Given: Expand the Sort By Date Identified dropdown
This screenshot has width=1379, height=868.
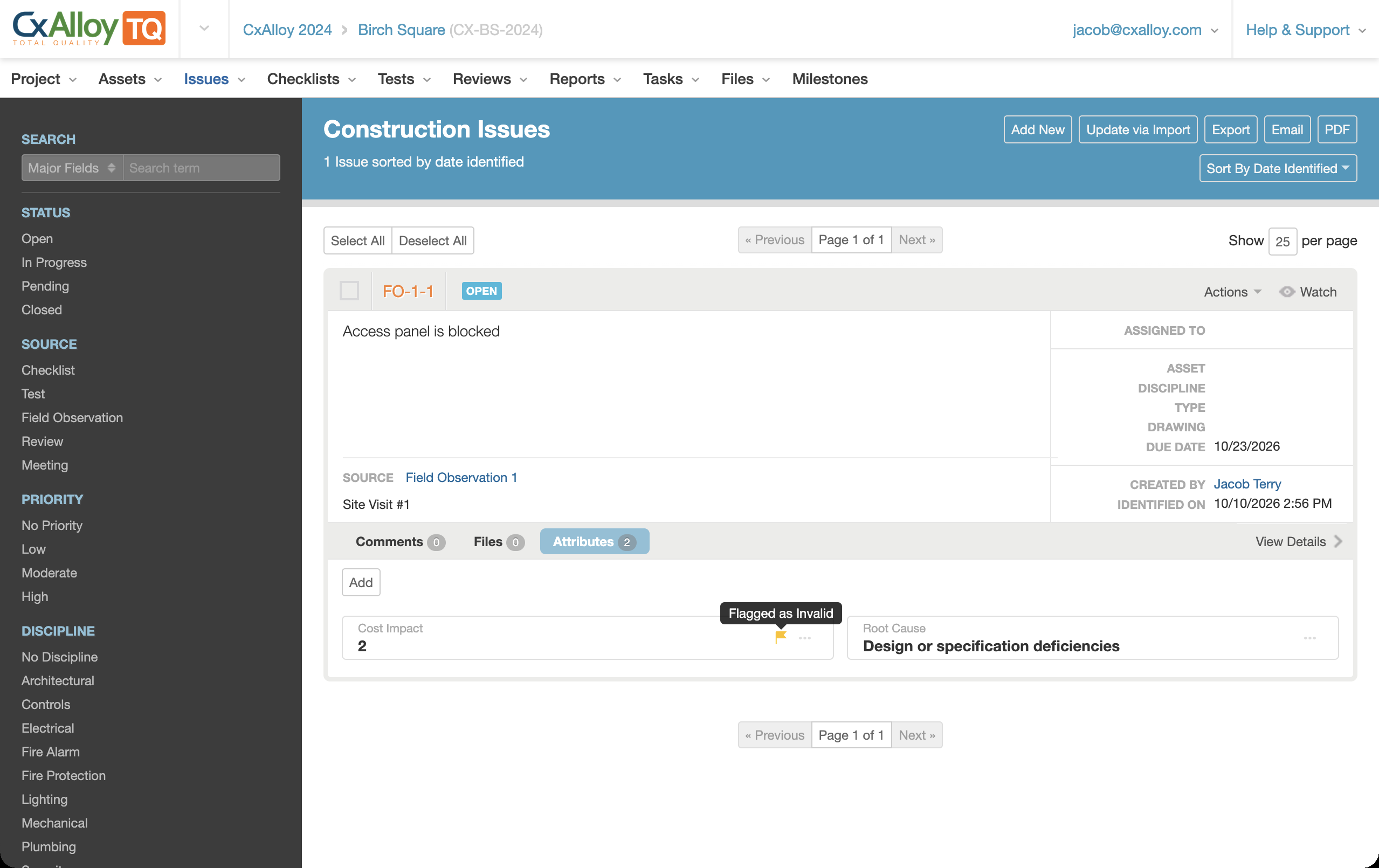Looking at the screenshot, I should 1278,168.
